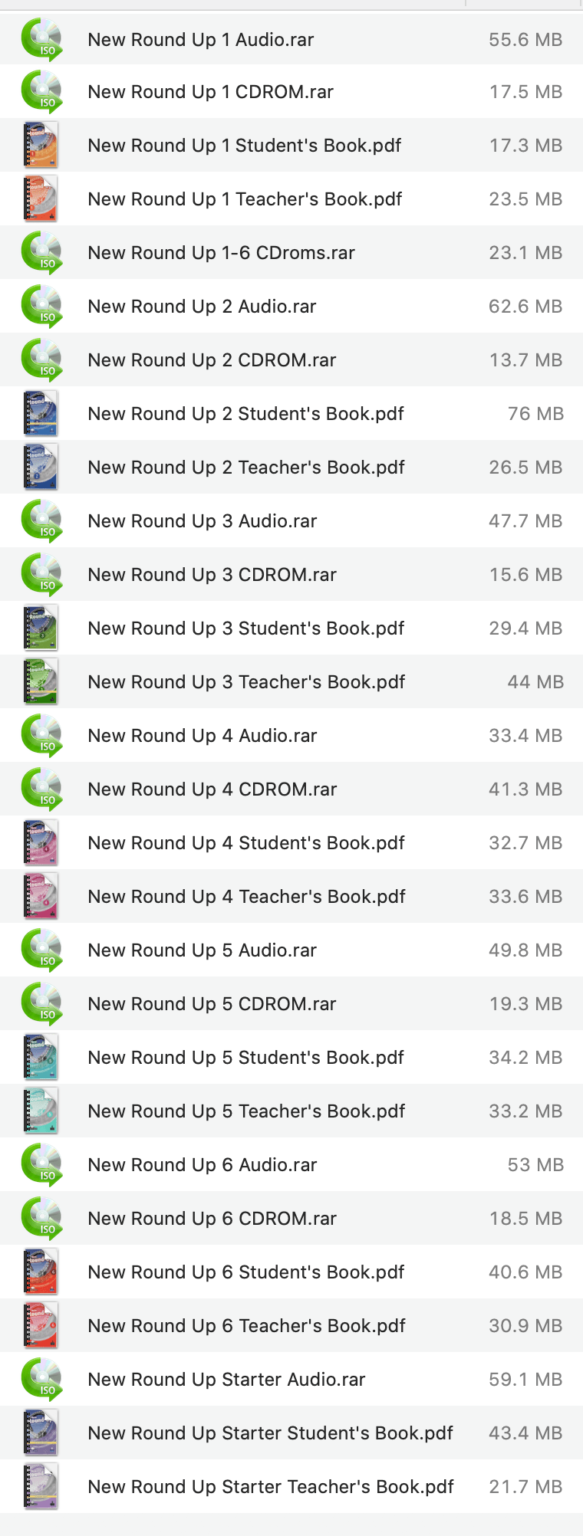Click the PDF book icon for New Round Up 1 Student's Book
Screen dimensions: 583x1536
pyautogui.click(x=38, y=145)
